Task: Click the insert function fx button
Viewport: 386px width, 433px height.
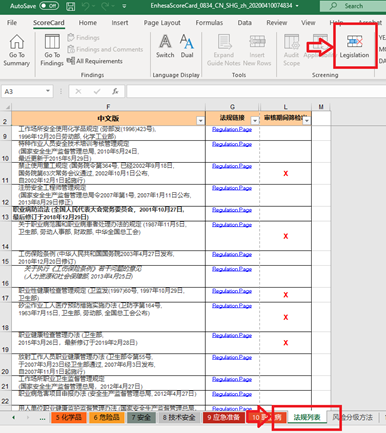Action: pyautogui.click(x=115, y=91)
